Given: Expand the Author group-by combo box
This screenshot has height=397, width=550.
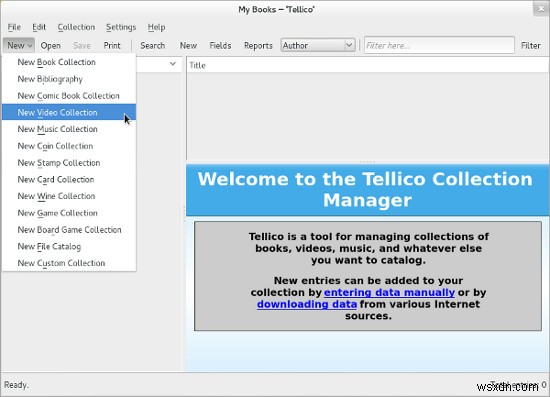Looking at the screenshot, I should click(317, 45).
